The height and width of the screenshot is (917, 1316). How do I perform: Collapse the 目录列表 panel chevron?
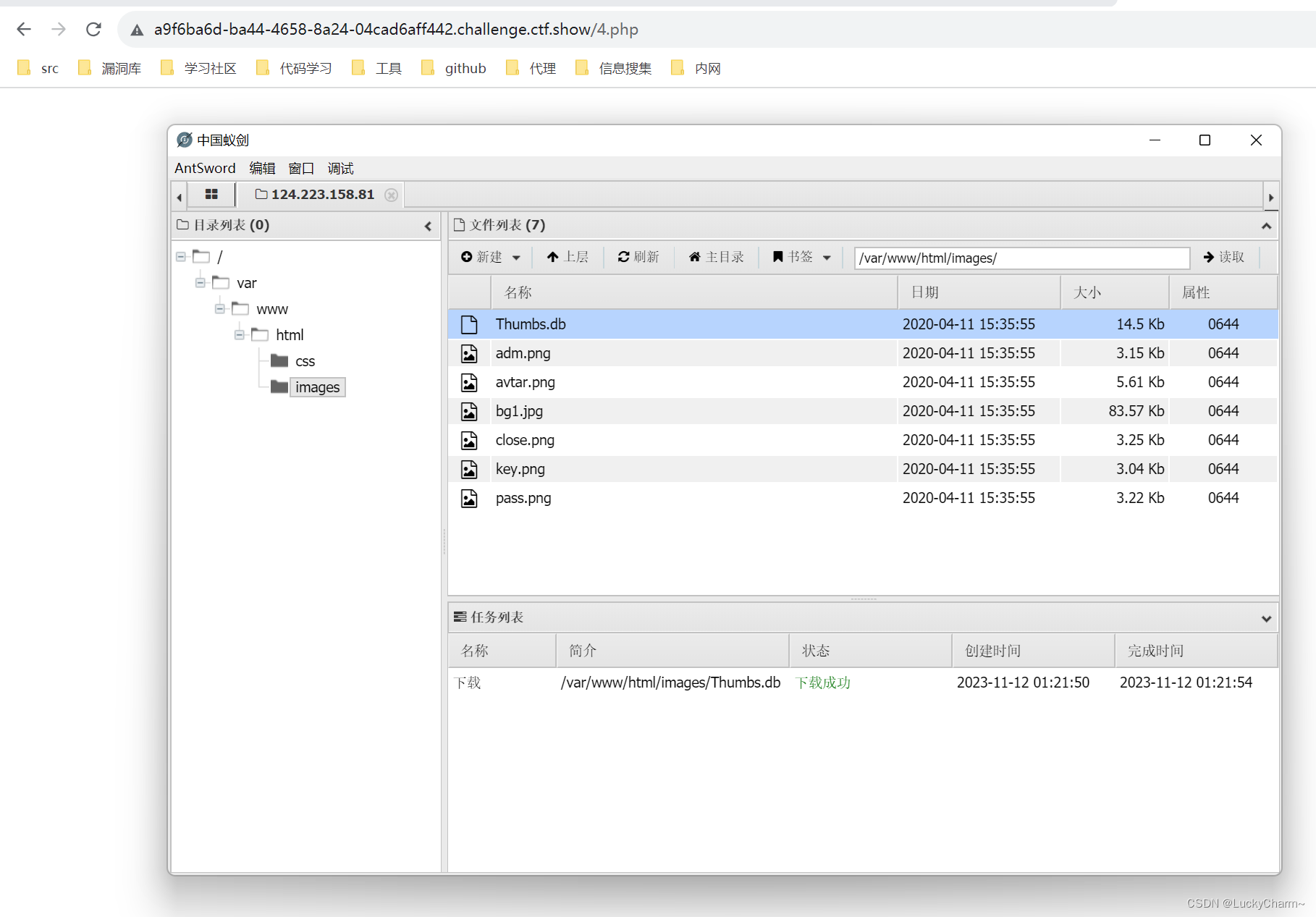click(428, 226)
